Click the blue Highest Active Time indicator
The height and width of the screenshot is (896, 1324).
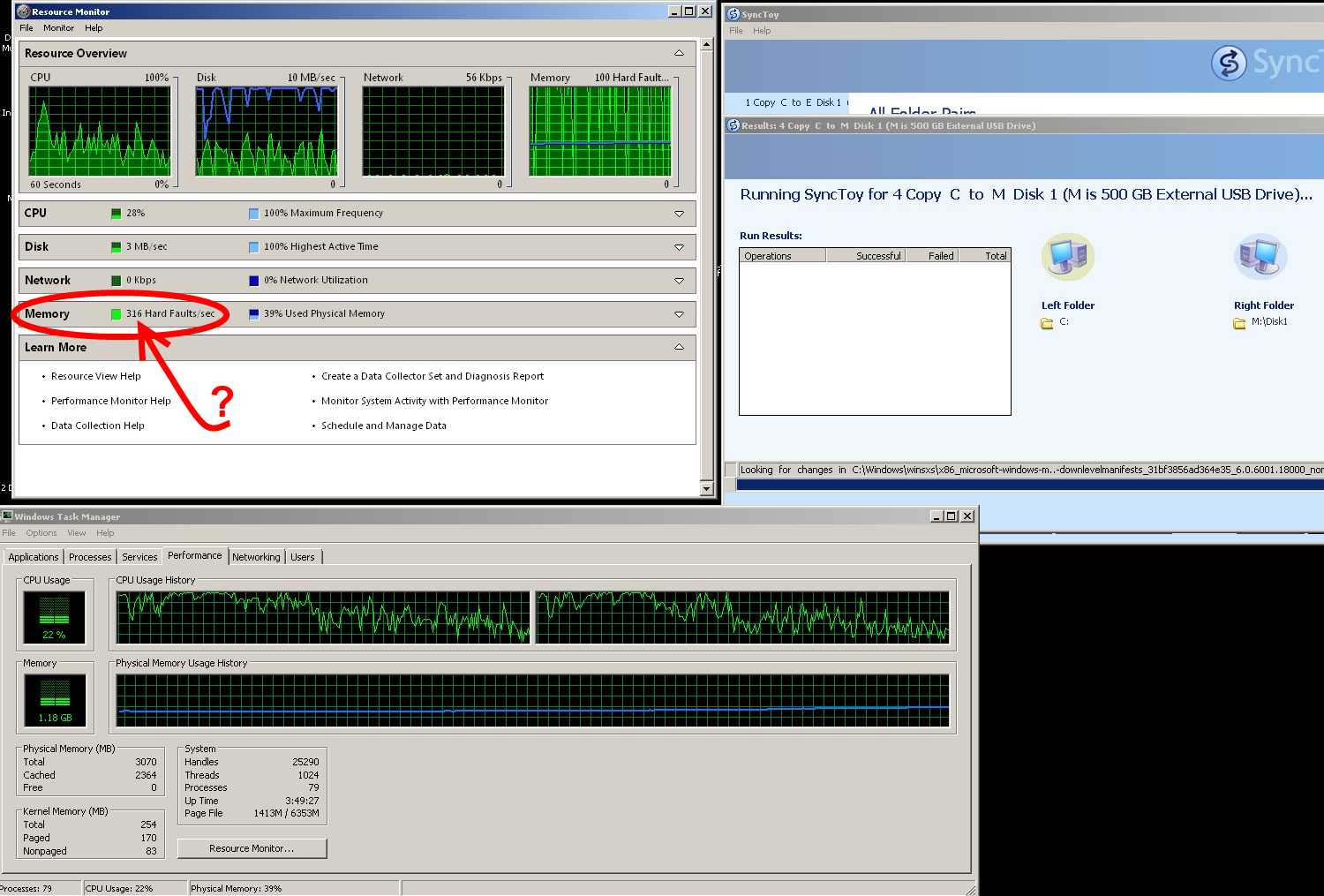tap(253, 246)
